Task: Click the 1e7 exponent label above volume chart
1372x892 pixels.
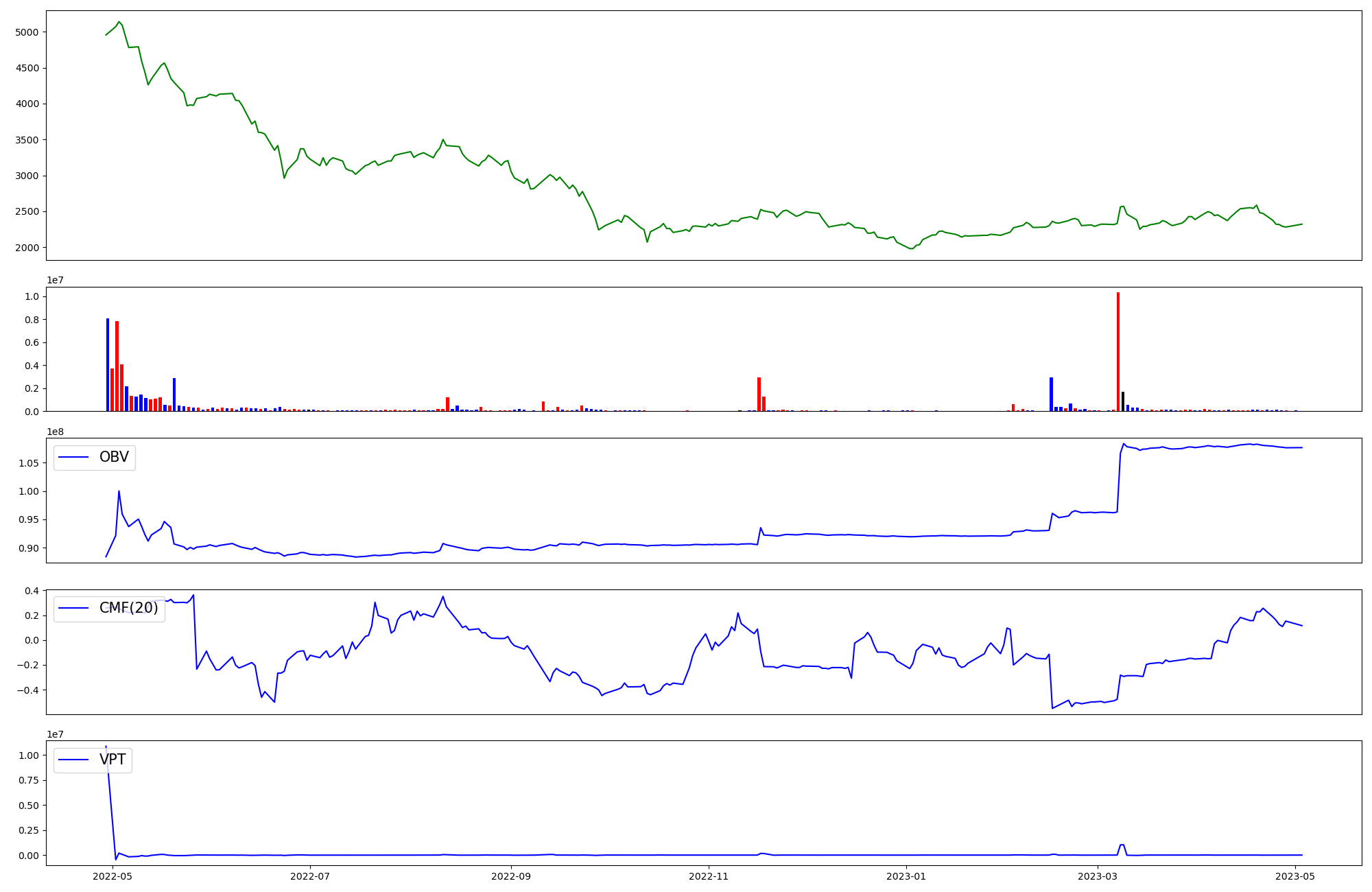Action: pos(55,280)
